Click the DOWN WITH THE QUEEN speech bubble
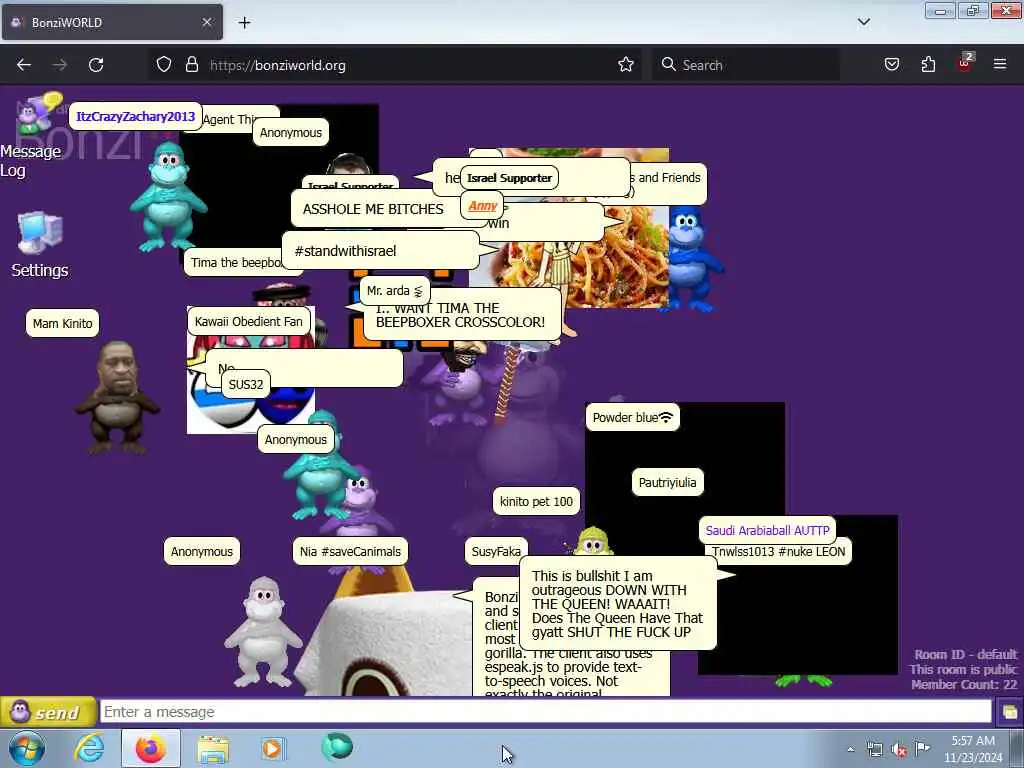1024x768 pixels. point(618,604)
